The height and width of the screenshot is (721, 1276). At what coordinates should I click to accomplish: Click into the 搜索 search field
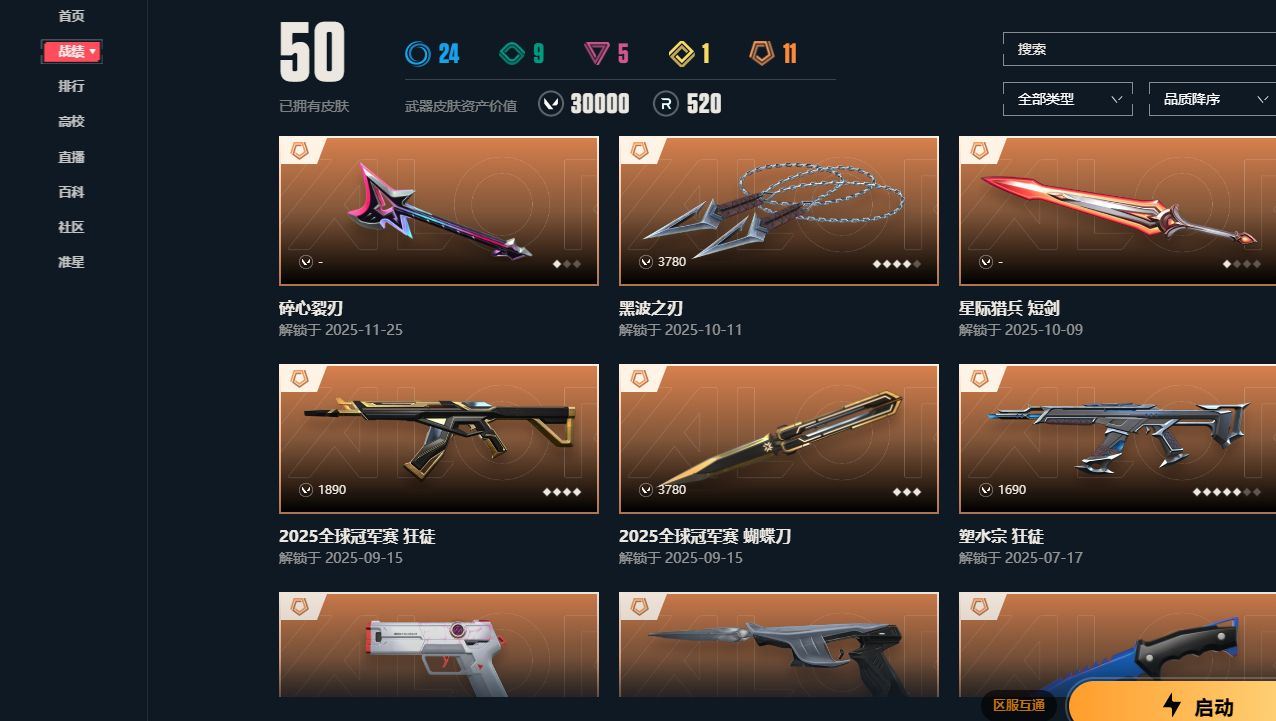[1139, 49]
